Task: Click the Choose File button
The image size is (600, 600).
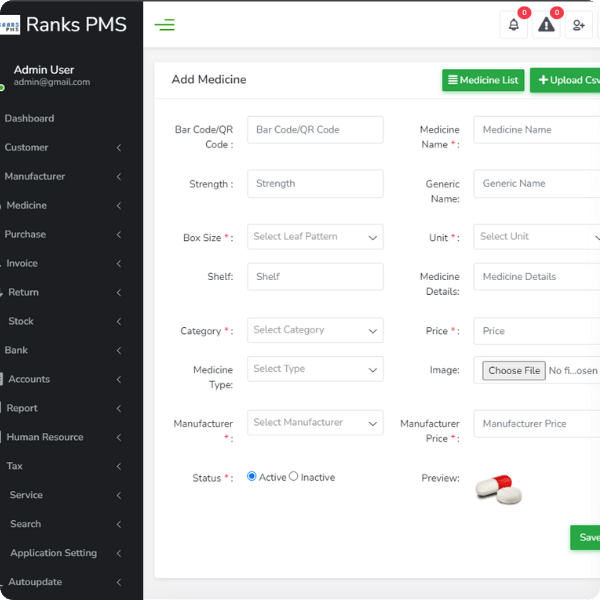Action: pyautogui.click(x=514, y=371)
